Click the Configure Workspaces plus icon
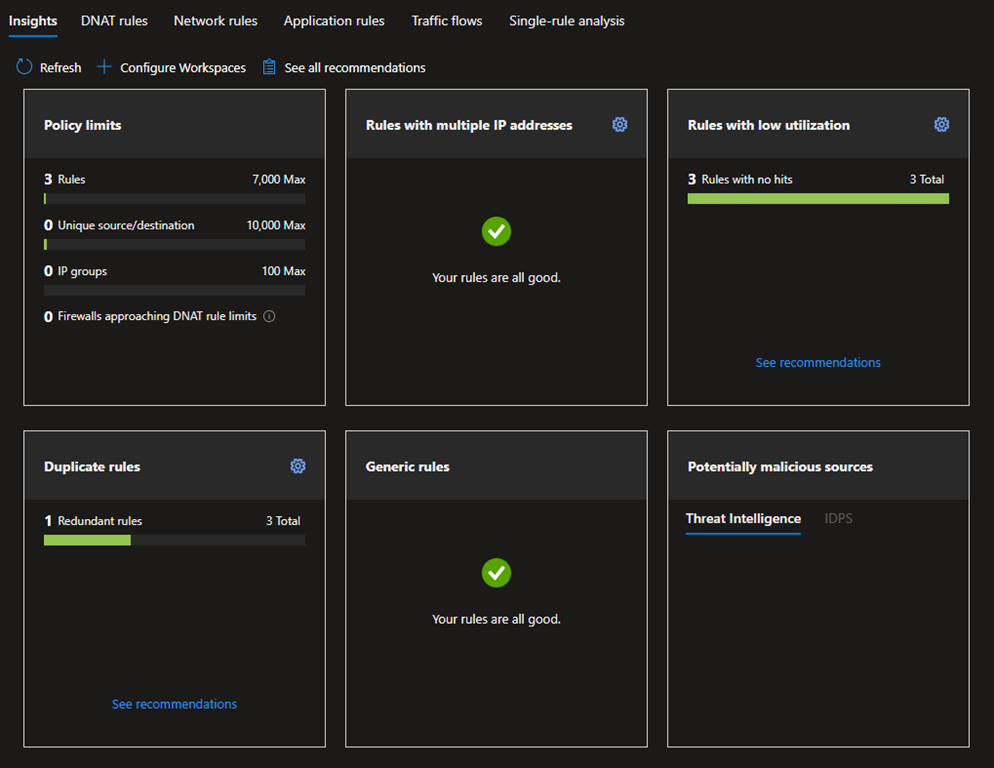Screen dimensions: 994x768 click(104, 67)
